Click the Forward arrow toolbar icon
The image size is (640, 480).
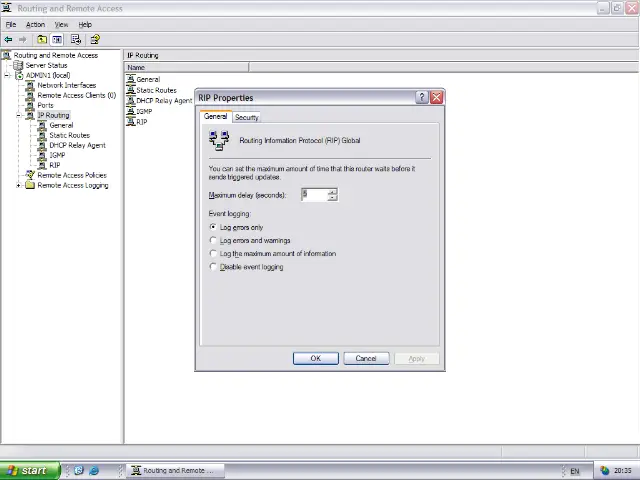click(x=22, y=39)
